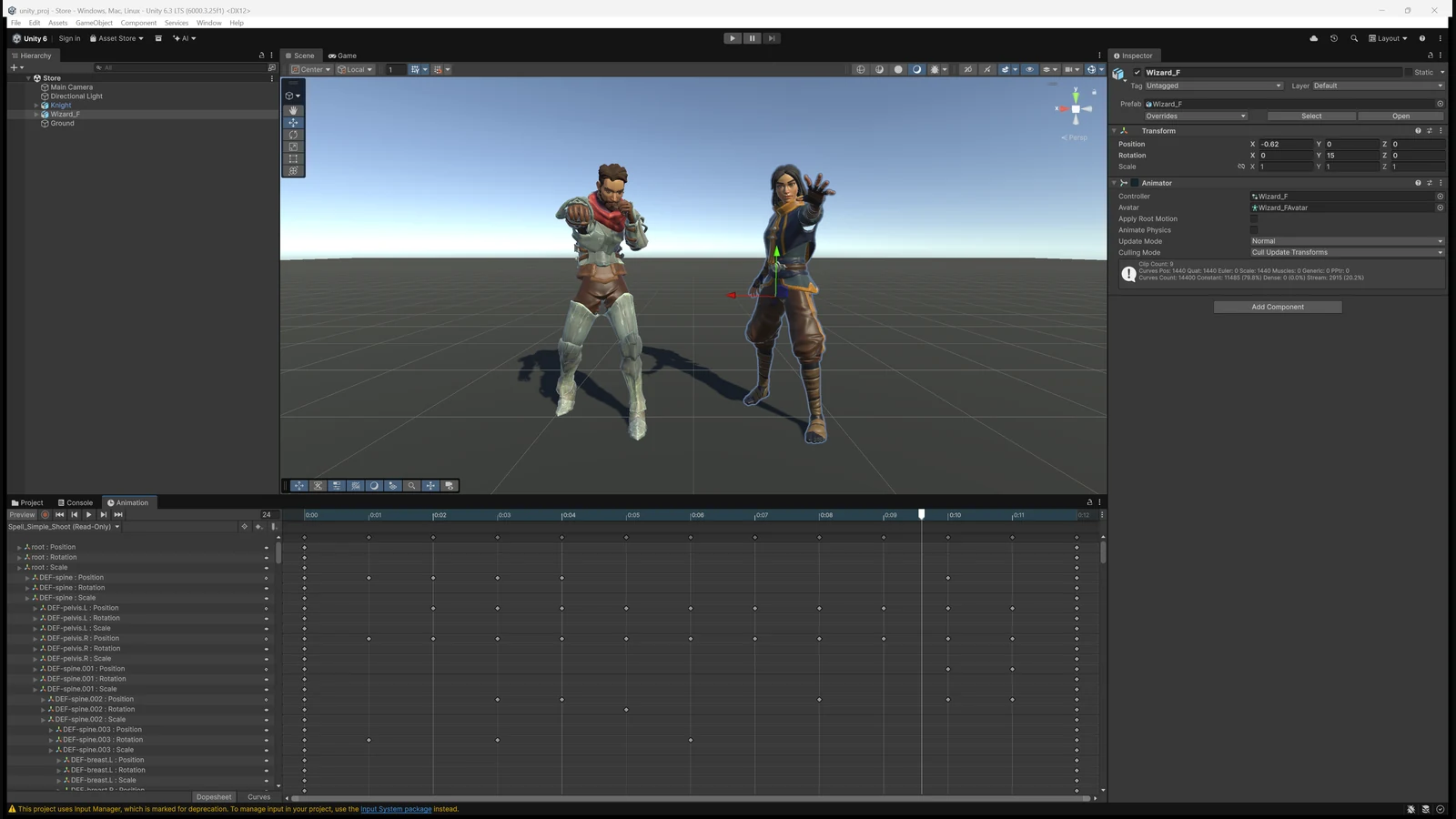The width and height of the screenshot is (1456, 819).
Task: Select the Rotate tool in Scene toolbar
Action: pyautogui.click(x=293, y=135)
